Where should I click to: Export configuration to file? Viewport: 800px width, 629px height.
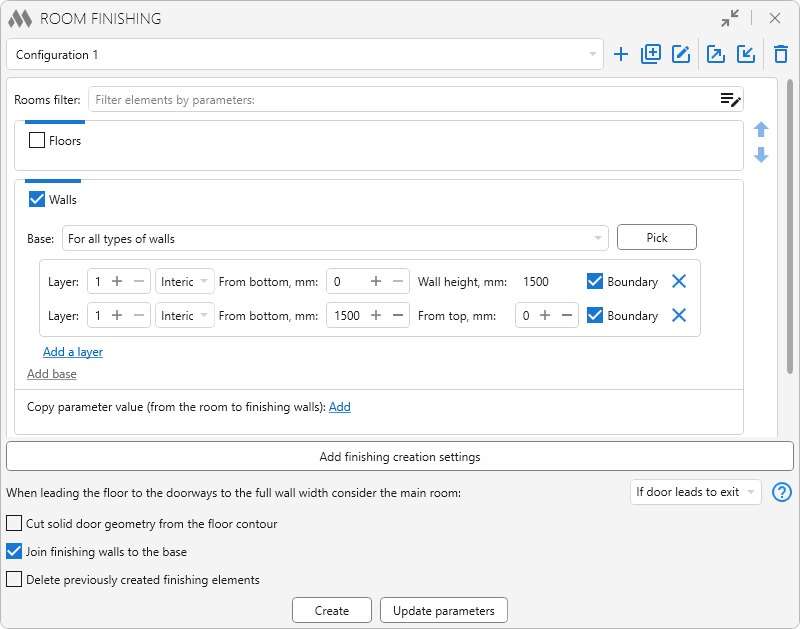716,54
